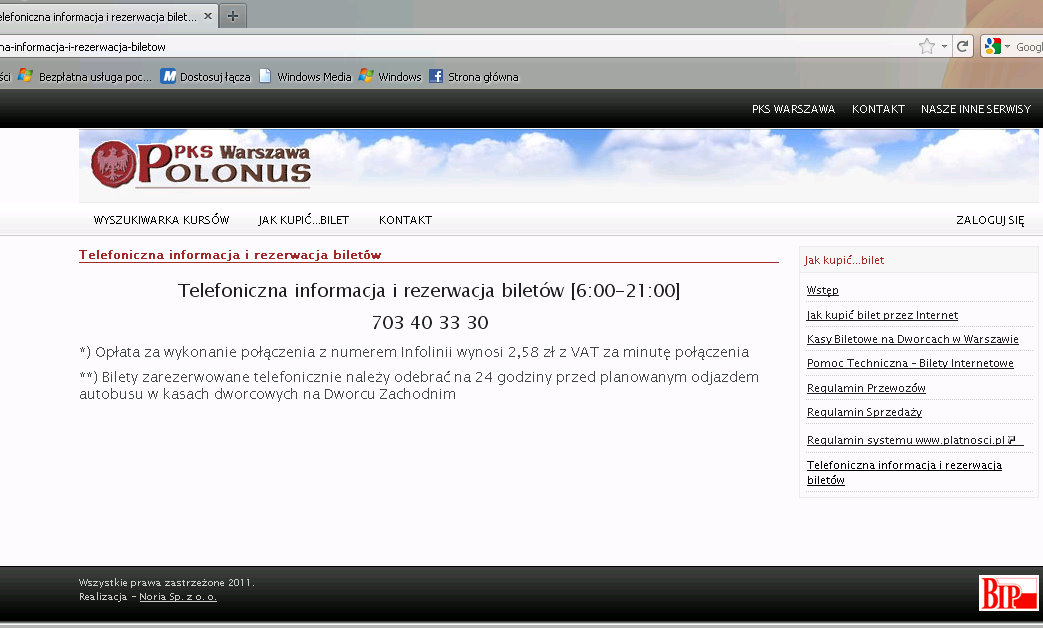Click Wszystkie prawa zastrzeżone 2011 footer text
Viewport: 1043px width, 628px height.
(x=166, y=583)
